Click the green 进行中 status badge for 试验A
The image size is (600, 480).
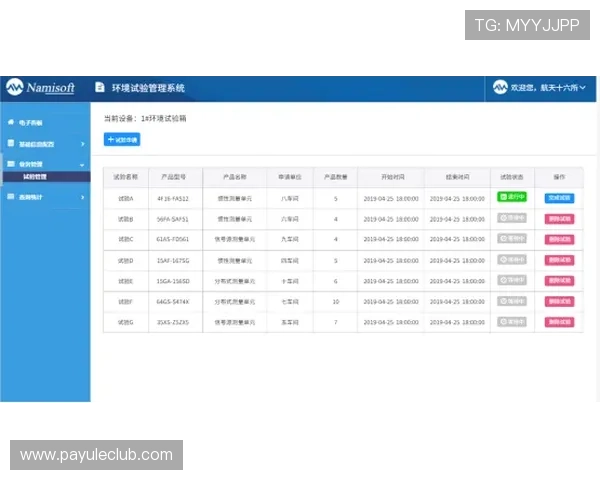[x=511, y=198]
